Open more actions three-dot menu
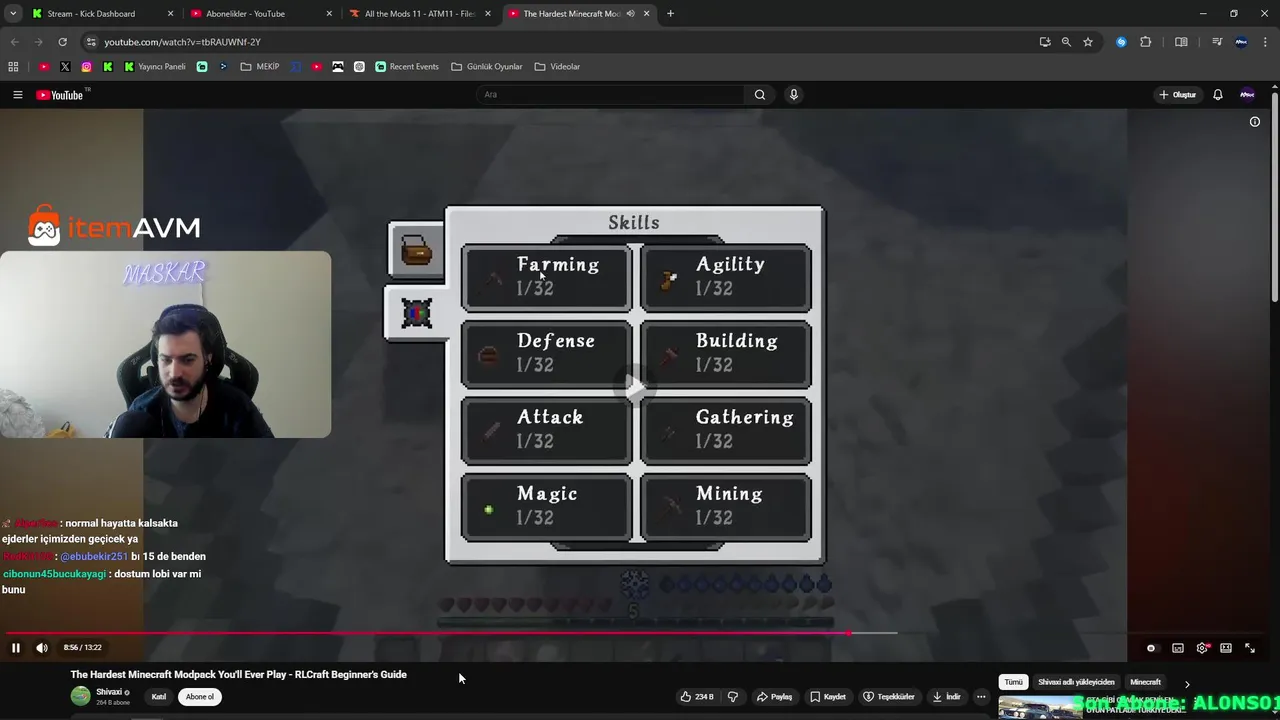 point(981,697)
